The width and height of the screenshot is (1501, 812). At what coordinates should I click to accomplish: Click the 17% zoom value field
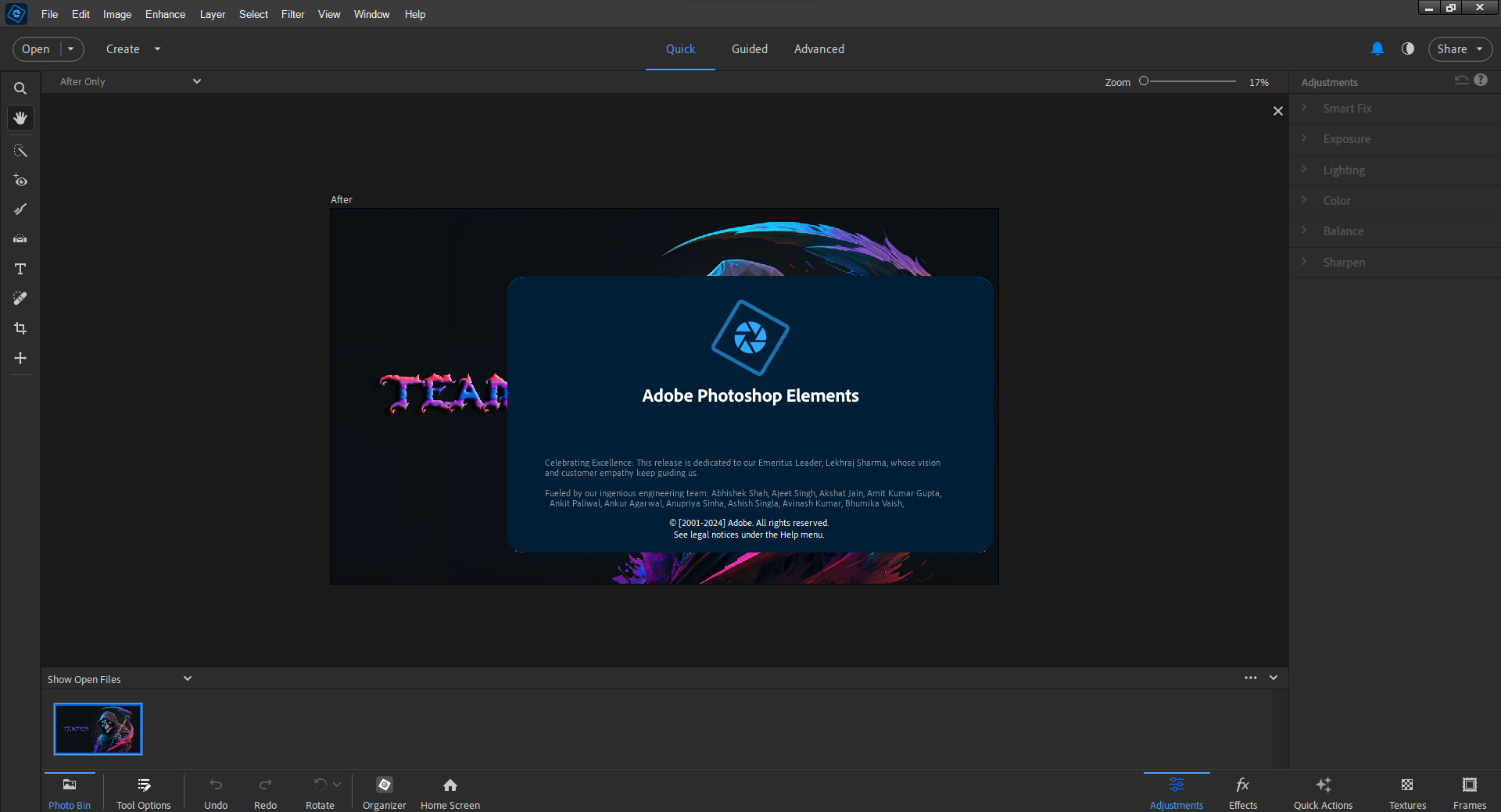(x=1259, y=82)
